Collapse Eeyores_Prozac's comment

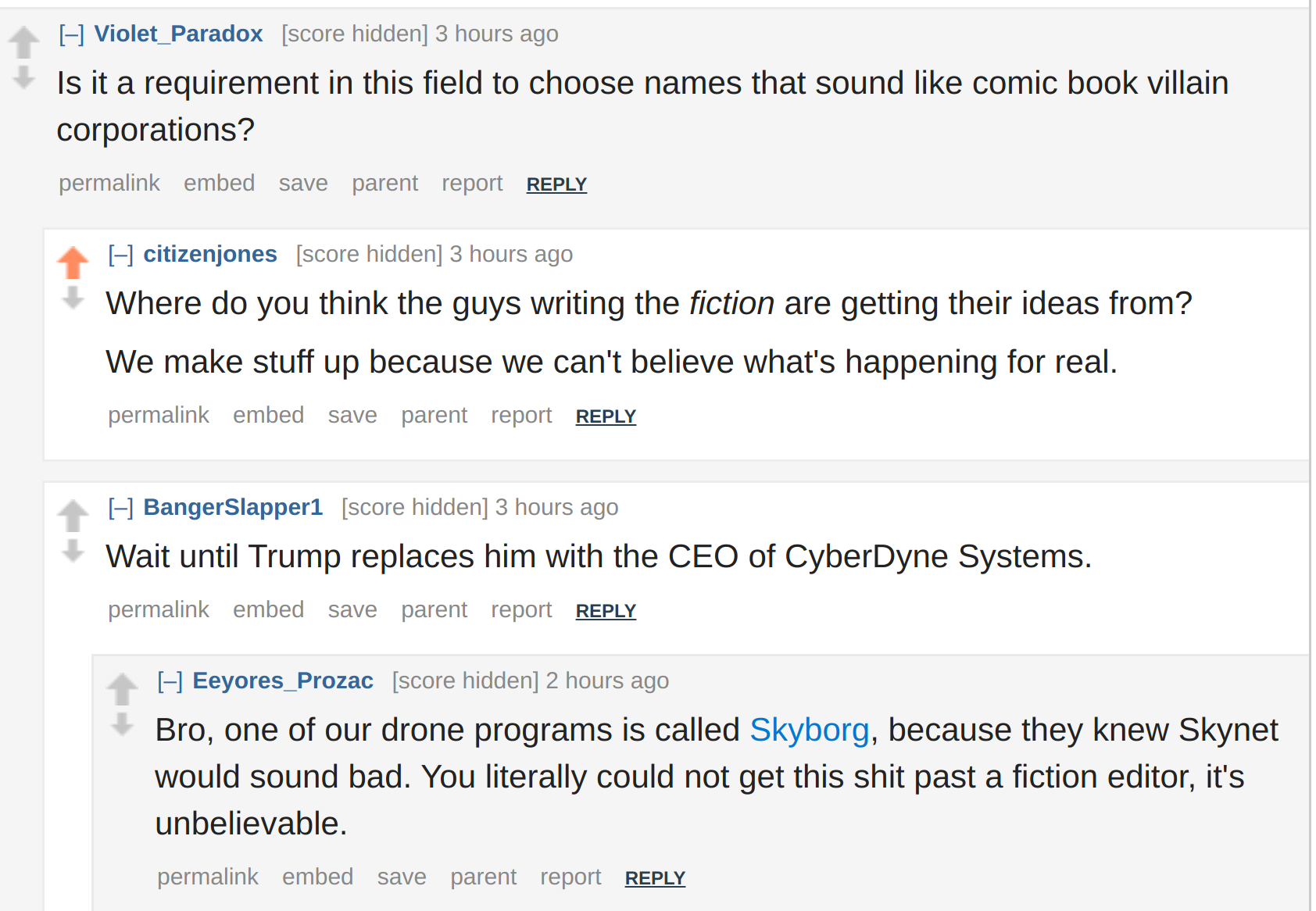tap(170, 681)
